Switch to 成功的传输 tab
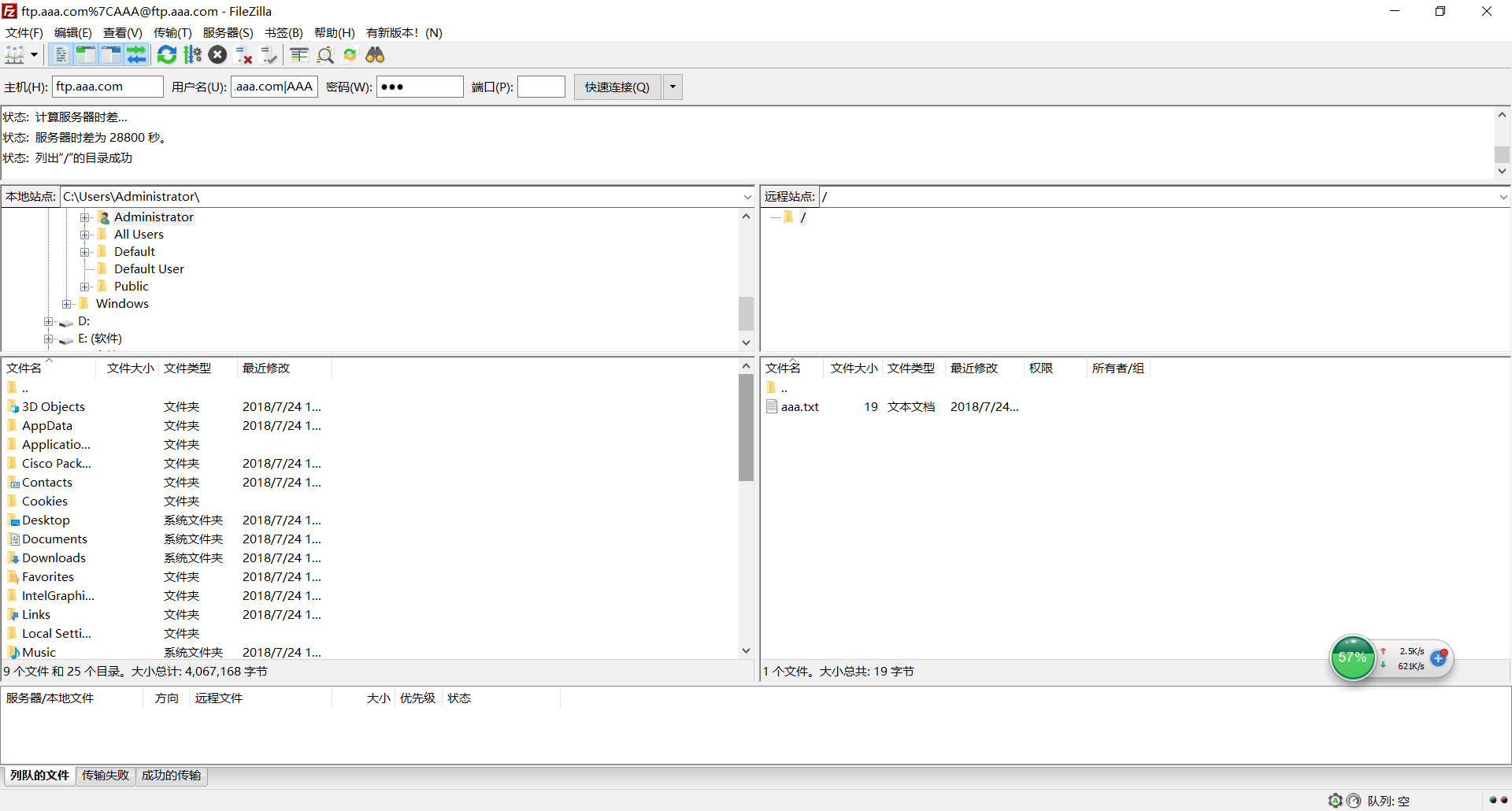The height and width of the screenshot is (811, 1512). pyautogui.click(x=171, y=776)
